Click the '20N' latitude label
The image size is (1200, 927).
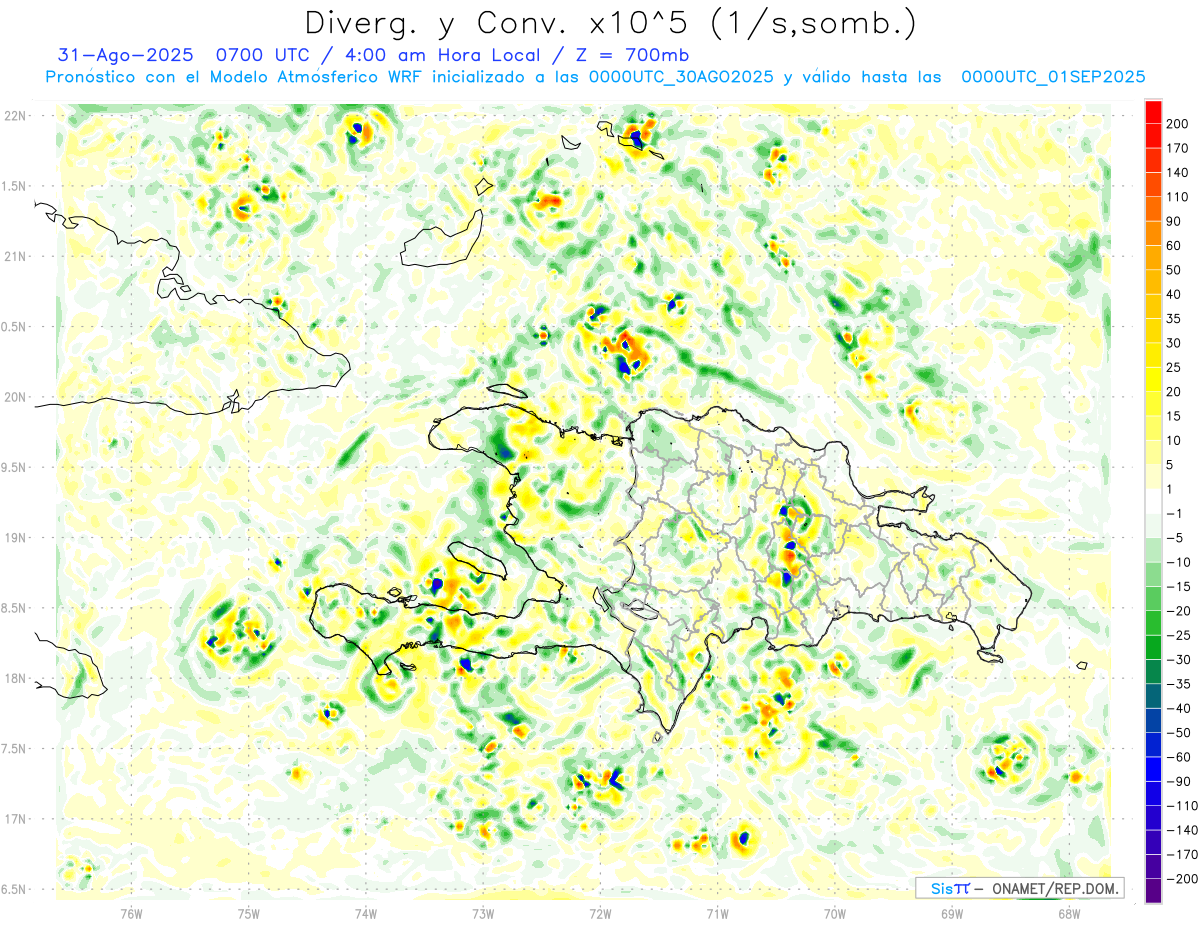[15, 397]
